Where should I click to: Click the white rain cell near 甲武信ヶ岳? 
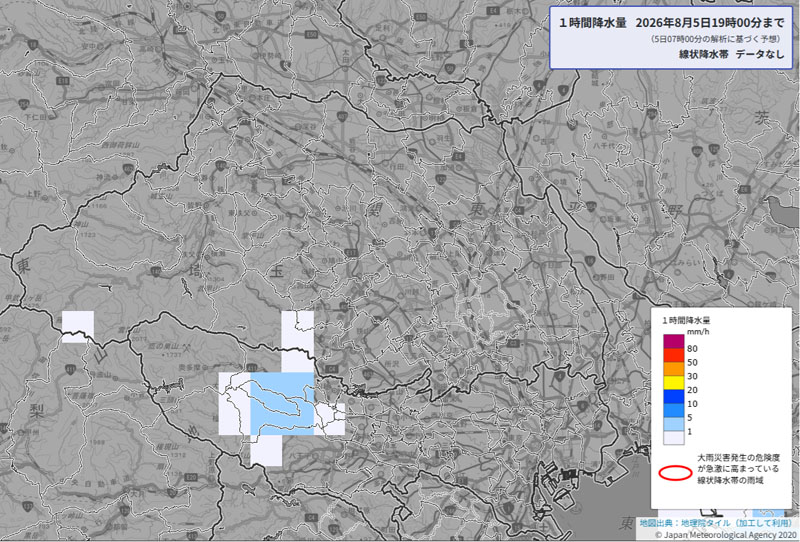[x=78, y=327]
